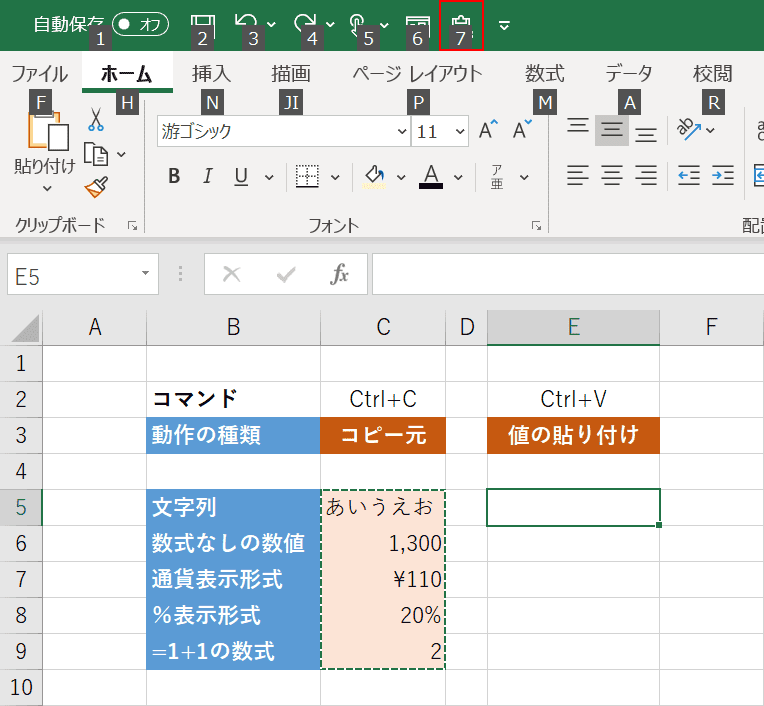Switch to the 校閲 tab
This screenshot has width=764, height=706.
point(712,74)
